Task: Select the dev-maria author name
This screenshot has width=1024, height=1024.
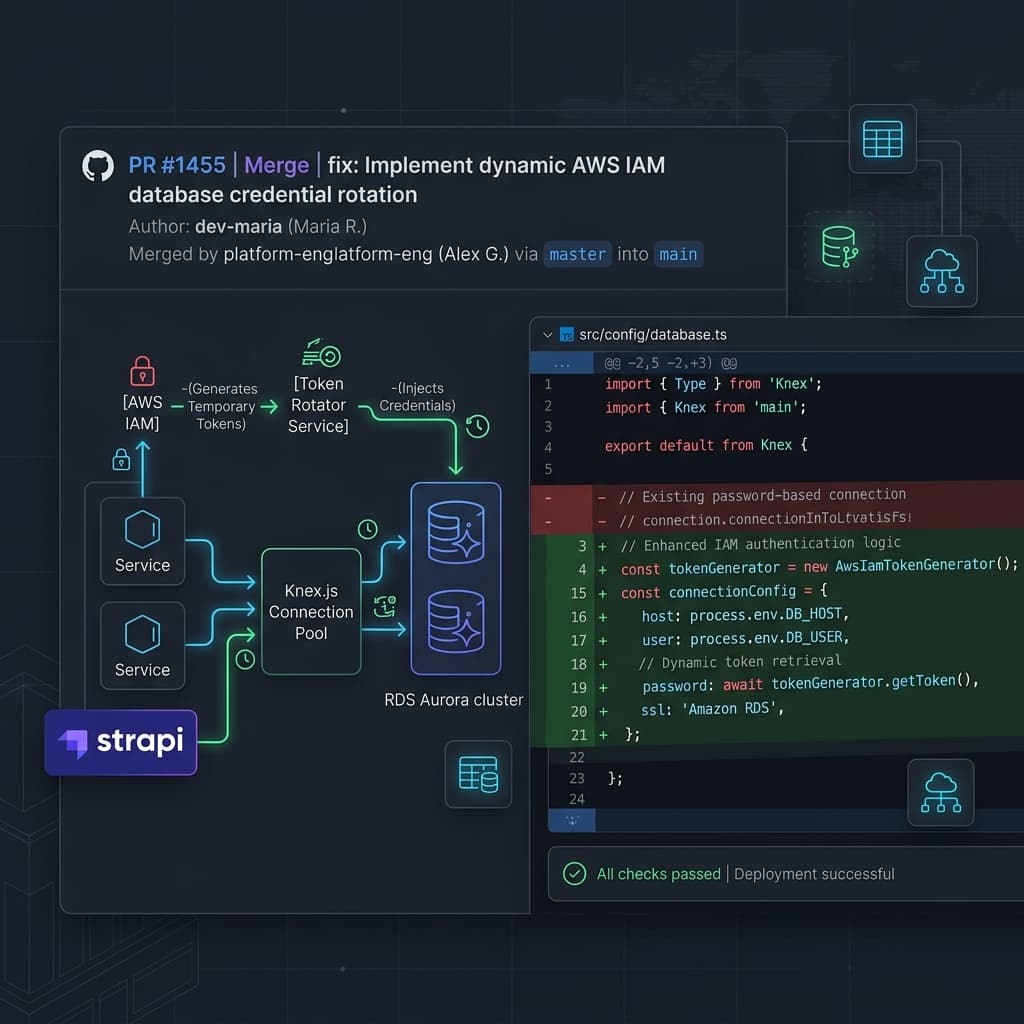Action: pos(238,227)
